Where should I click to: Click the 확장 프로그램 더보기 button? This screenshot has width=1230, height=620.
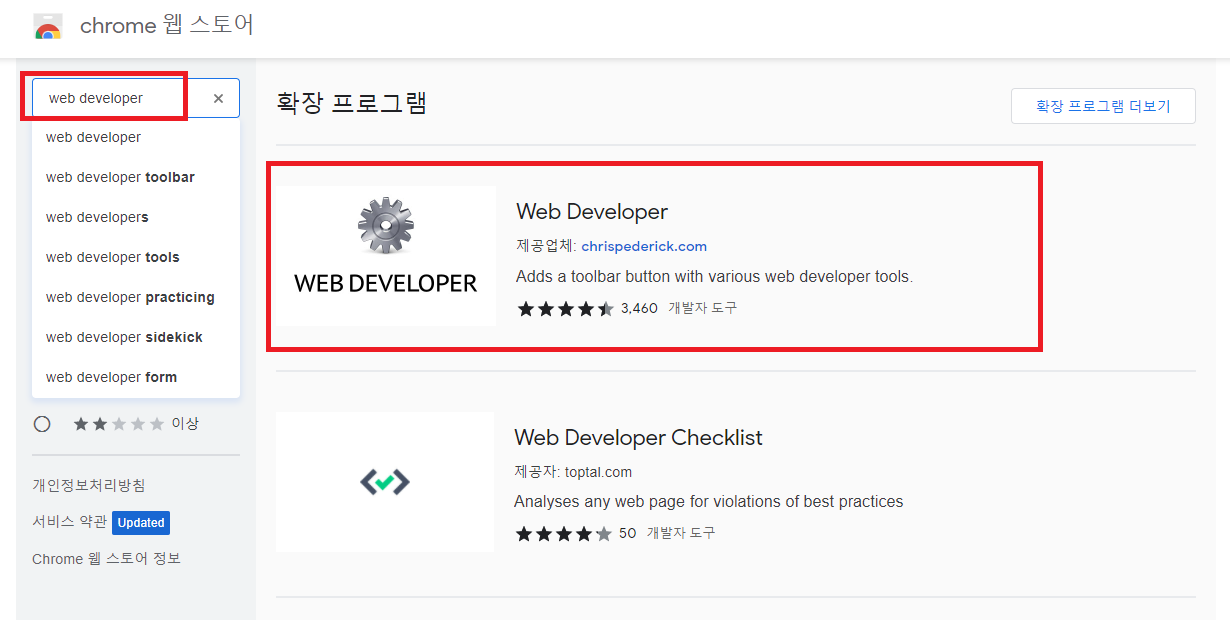click(x=1103, y=106)
